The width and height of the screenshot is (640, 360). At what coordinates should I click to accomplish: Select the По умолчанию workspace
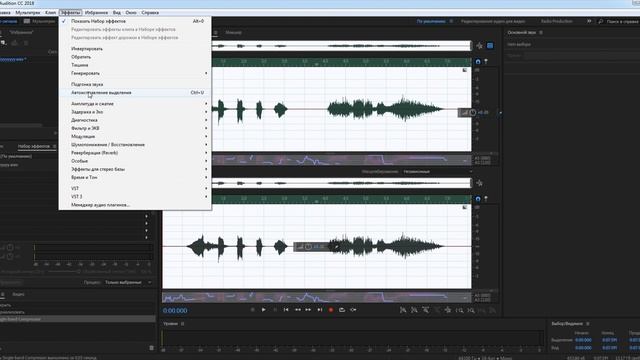(x=431, y=21)
